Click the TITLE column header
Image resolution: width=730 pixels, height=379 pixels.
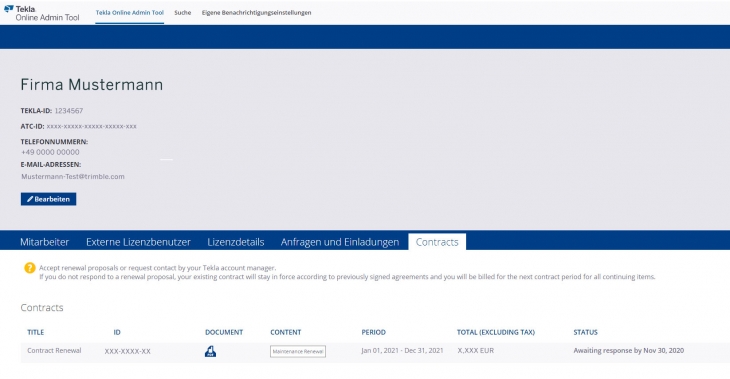[x=36, y=332]
